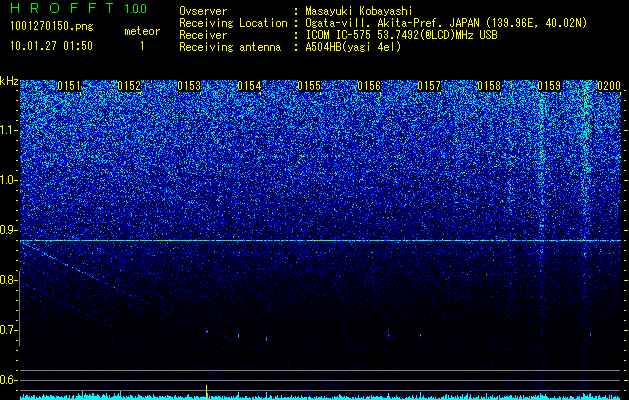629x400 pixels.
Task: Click the meteor count label
Action: [x=142, y=31]
